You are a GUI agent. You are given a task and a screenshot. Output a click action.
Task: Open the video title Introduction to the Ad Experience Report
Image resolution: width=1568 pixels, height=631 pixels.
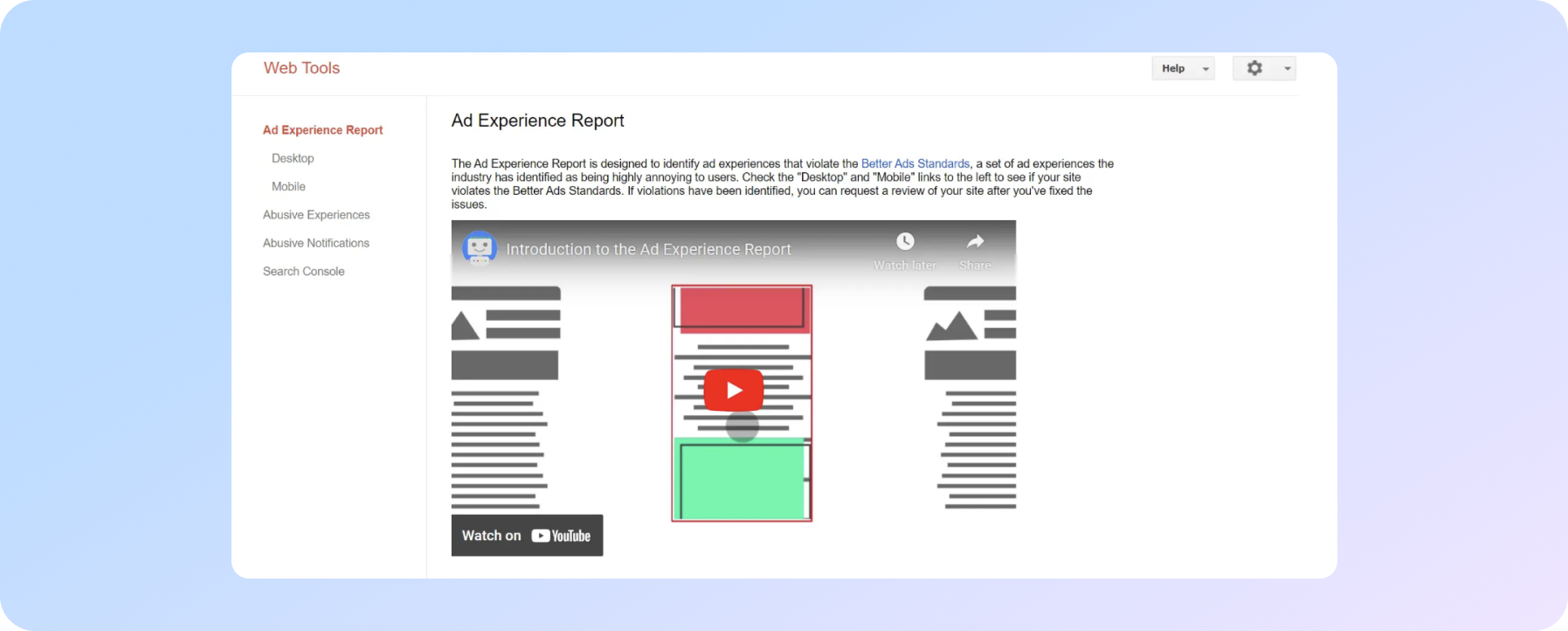648,249
